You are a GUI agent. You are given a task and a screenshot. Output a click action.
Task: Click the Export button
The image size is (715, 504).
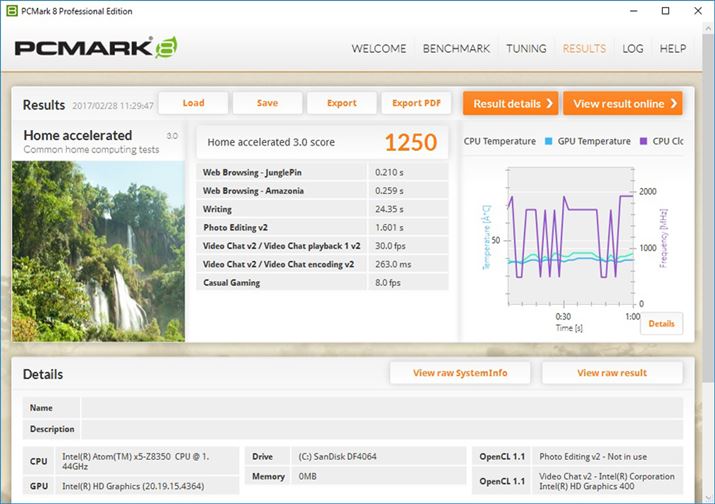(x=341, y=103)
